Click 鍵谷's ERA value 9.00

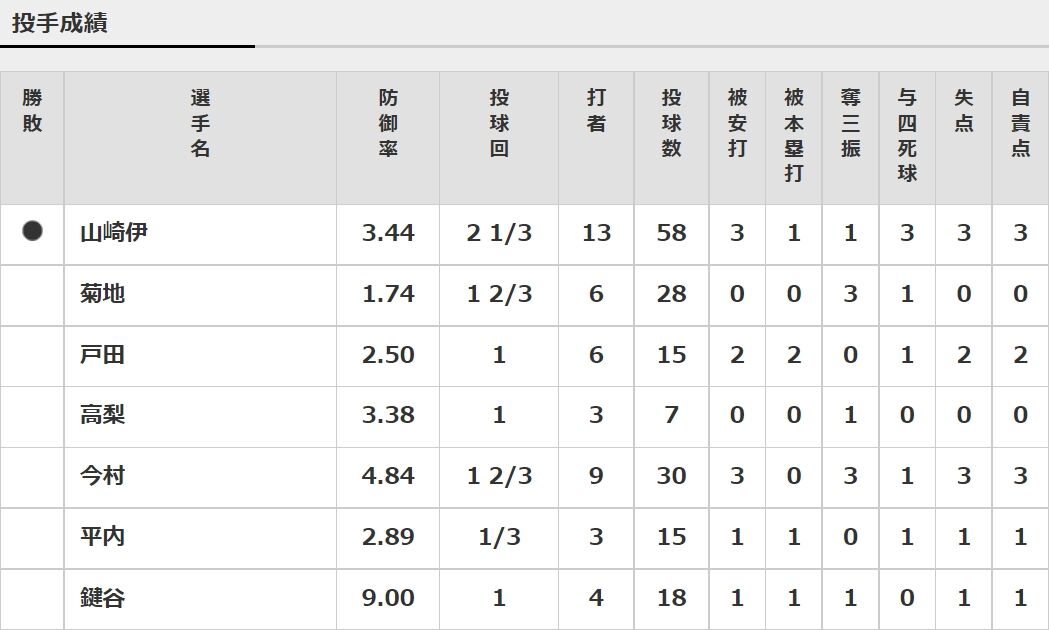388,597
